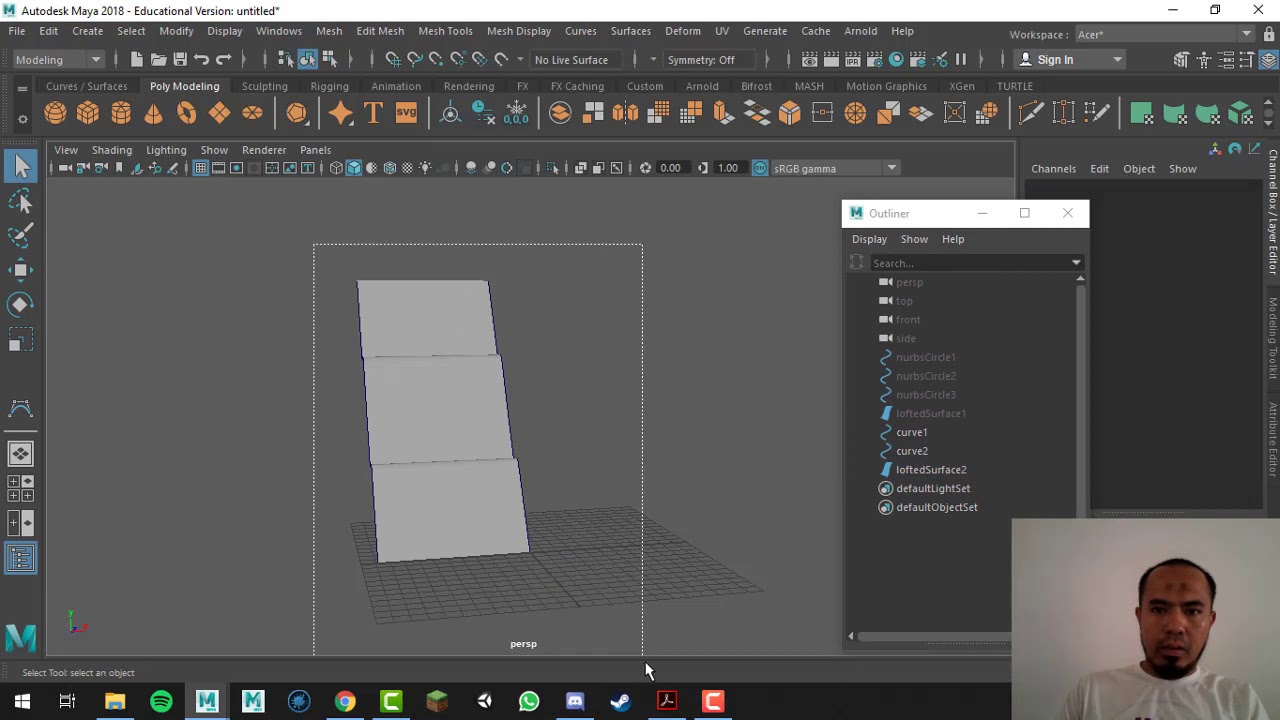Open the Modeling menu set dropdown
This screenshot has width=1280, height=720.
click(57, 60)
